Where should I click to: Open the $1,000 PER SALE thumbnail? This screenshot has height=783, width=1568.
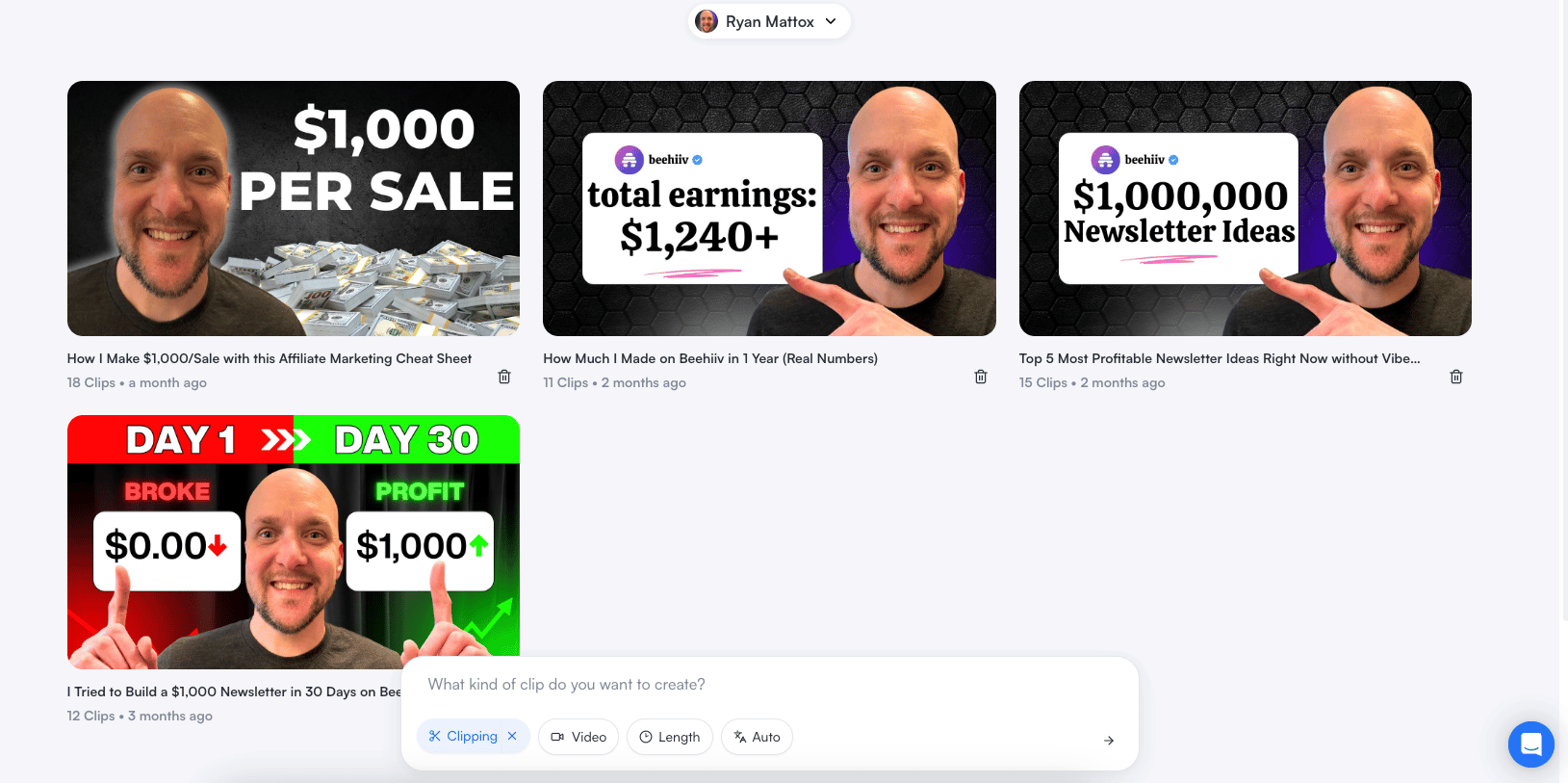[x=294, y=208]
